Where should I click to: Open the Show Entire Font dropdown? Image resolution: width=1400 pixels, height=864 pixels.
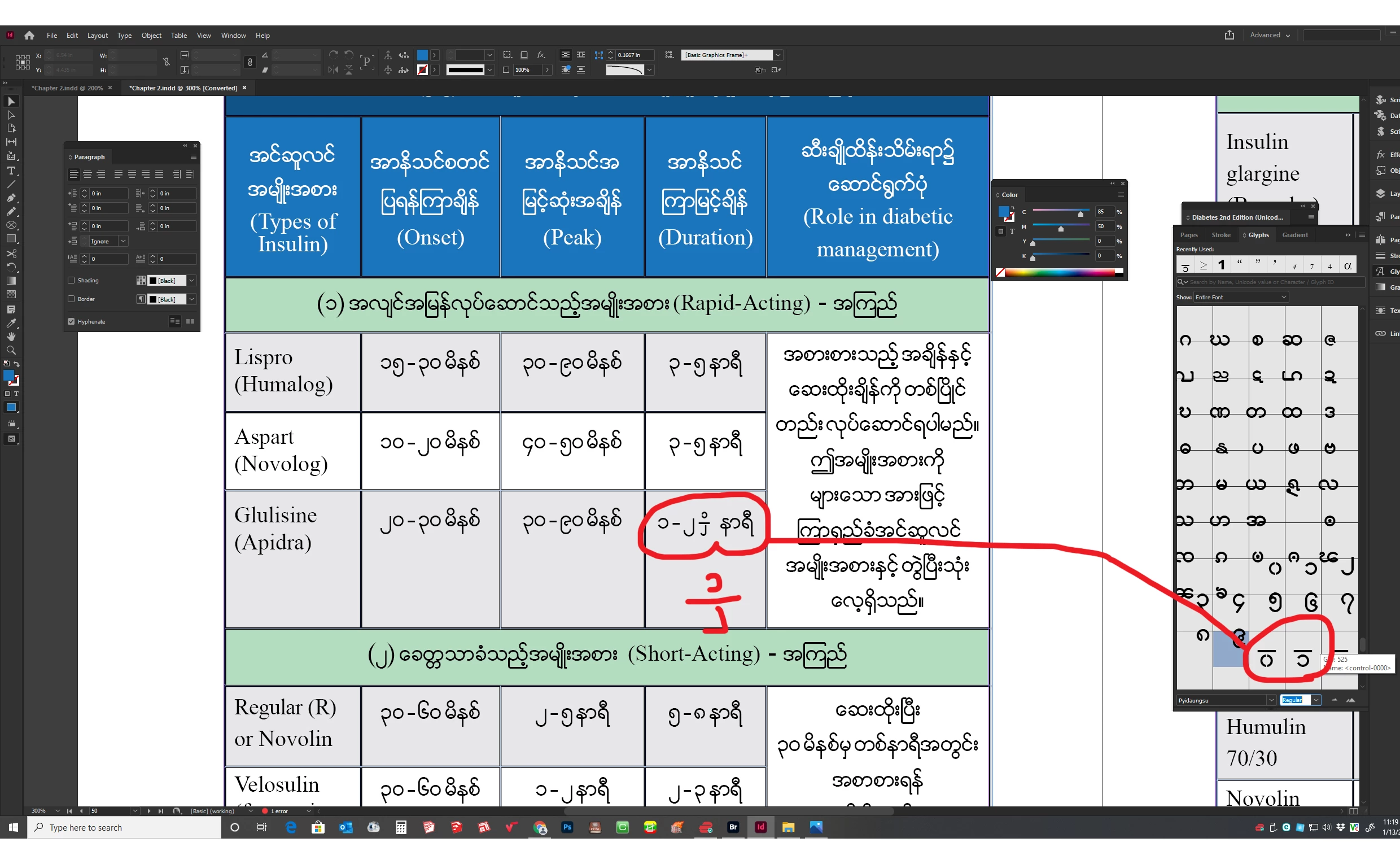pos(1240,297)
